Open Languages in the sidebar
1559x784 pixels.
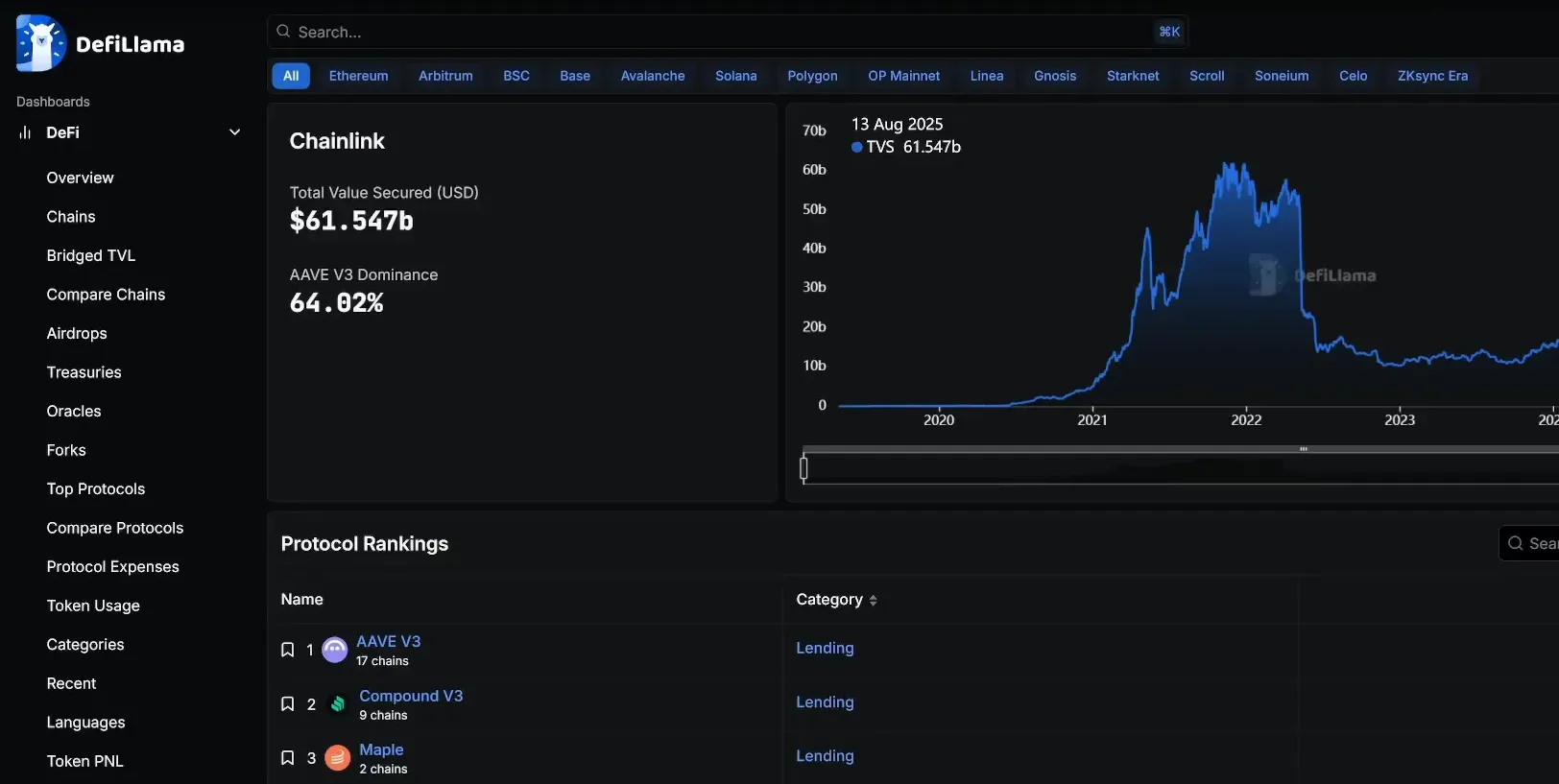click(86, 723)
